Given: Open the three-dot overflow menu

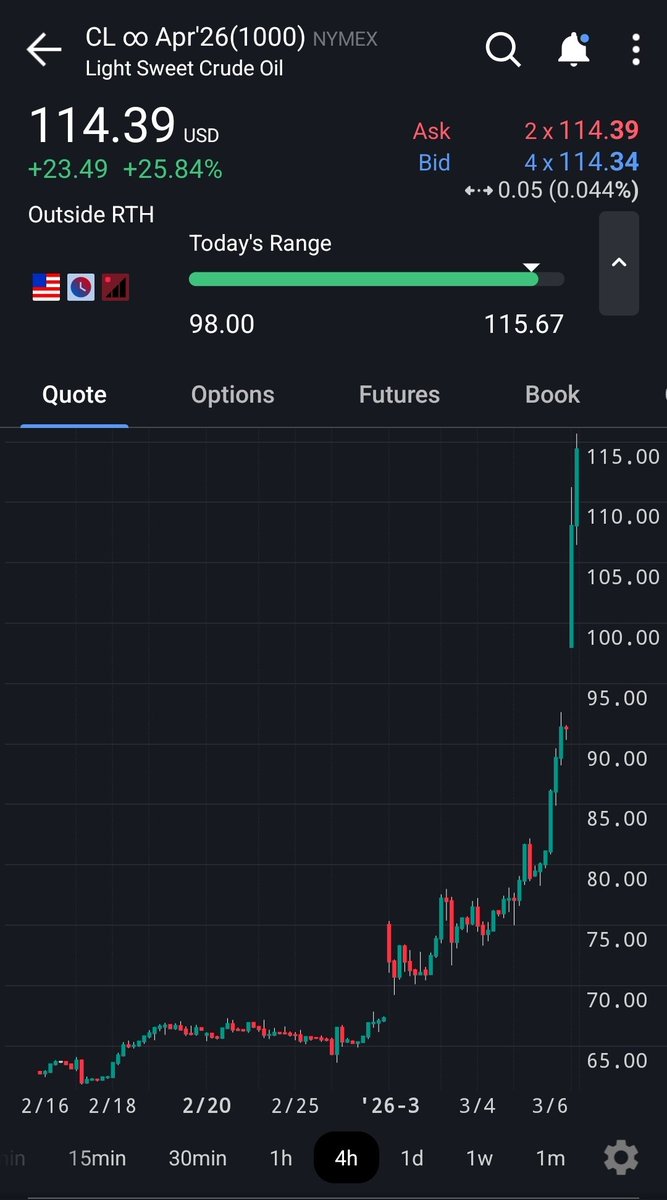Looking at the screenshot, I should point(636,49).
